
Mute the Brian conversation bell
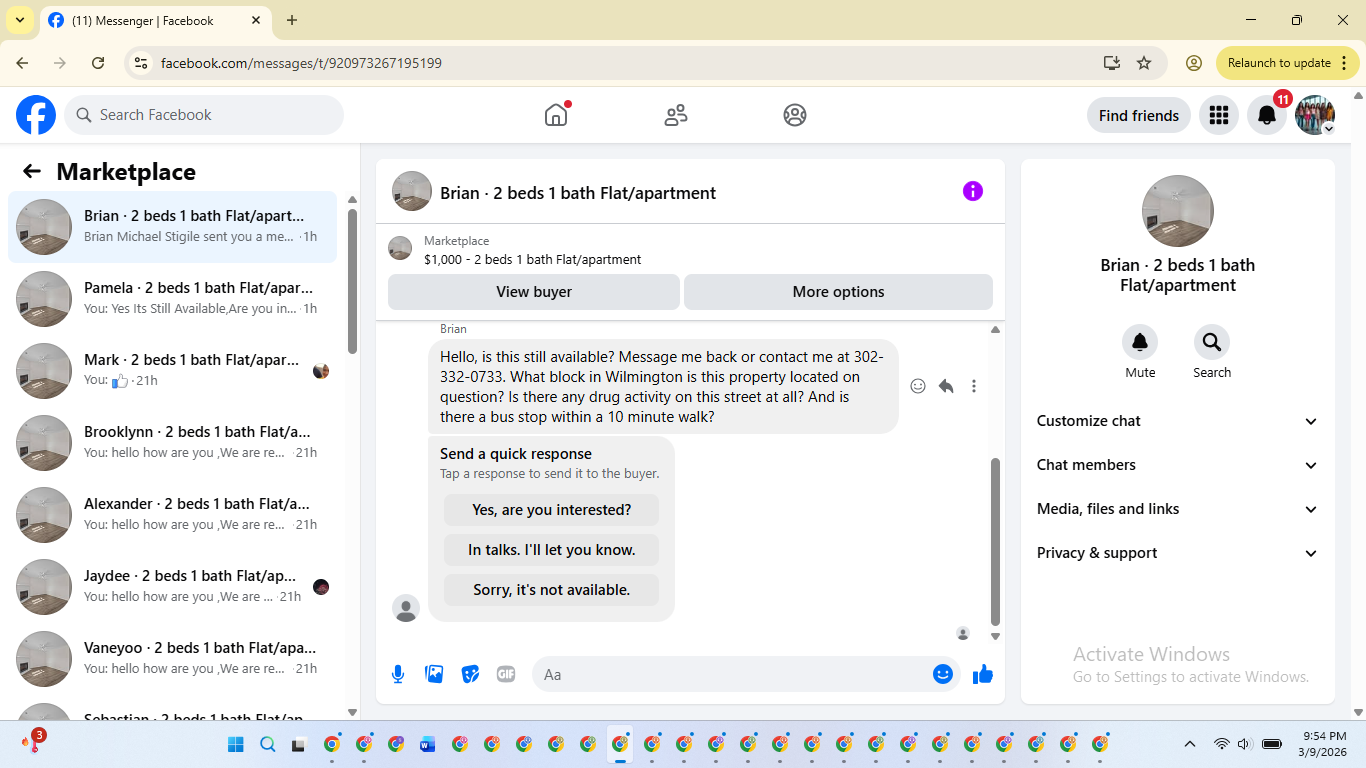(x=1140, y=343)
